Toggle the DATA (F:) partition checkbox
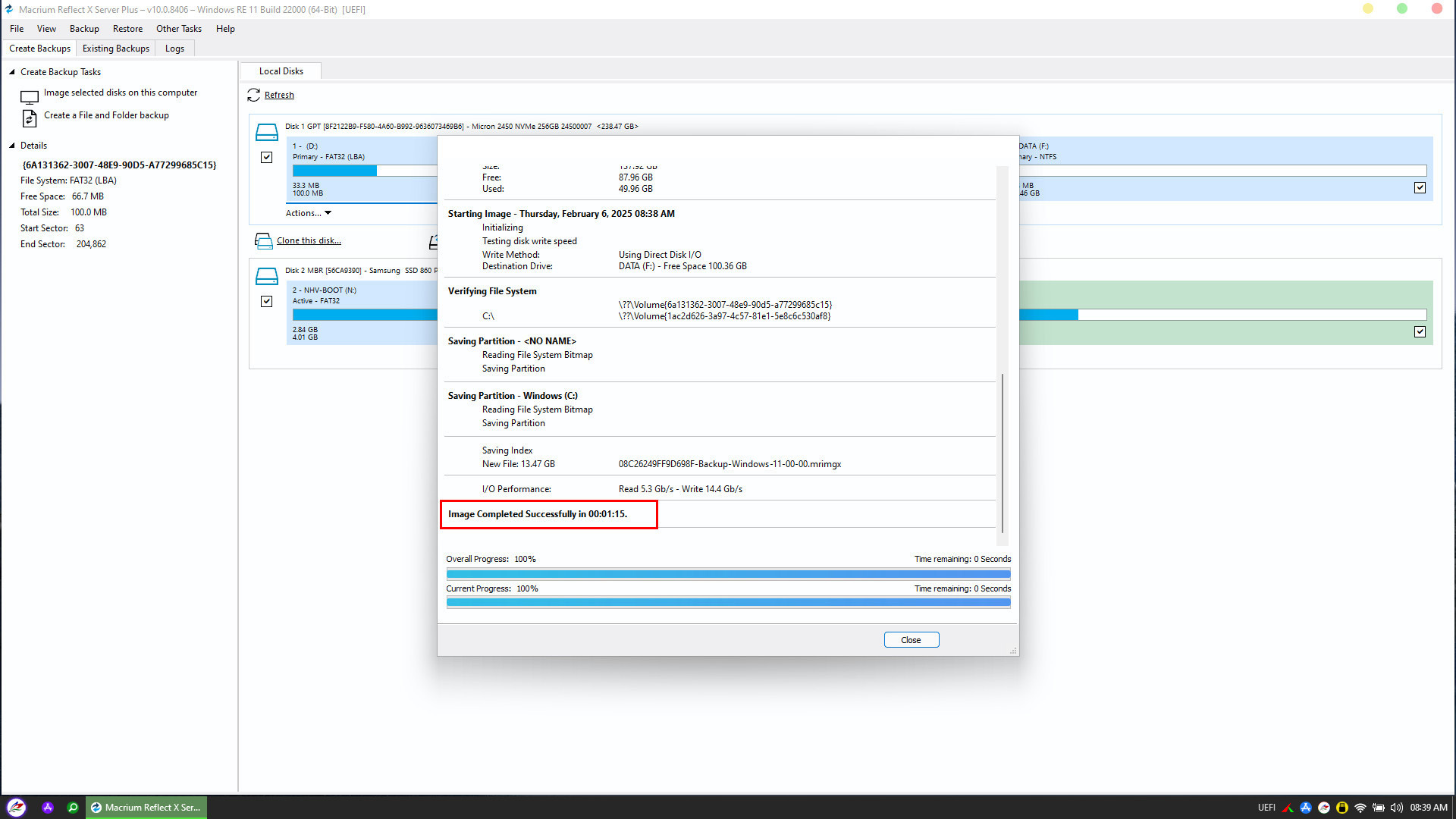This screenshot has height=819, width=1456. 1420,187
